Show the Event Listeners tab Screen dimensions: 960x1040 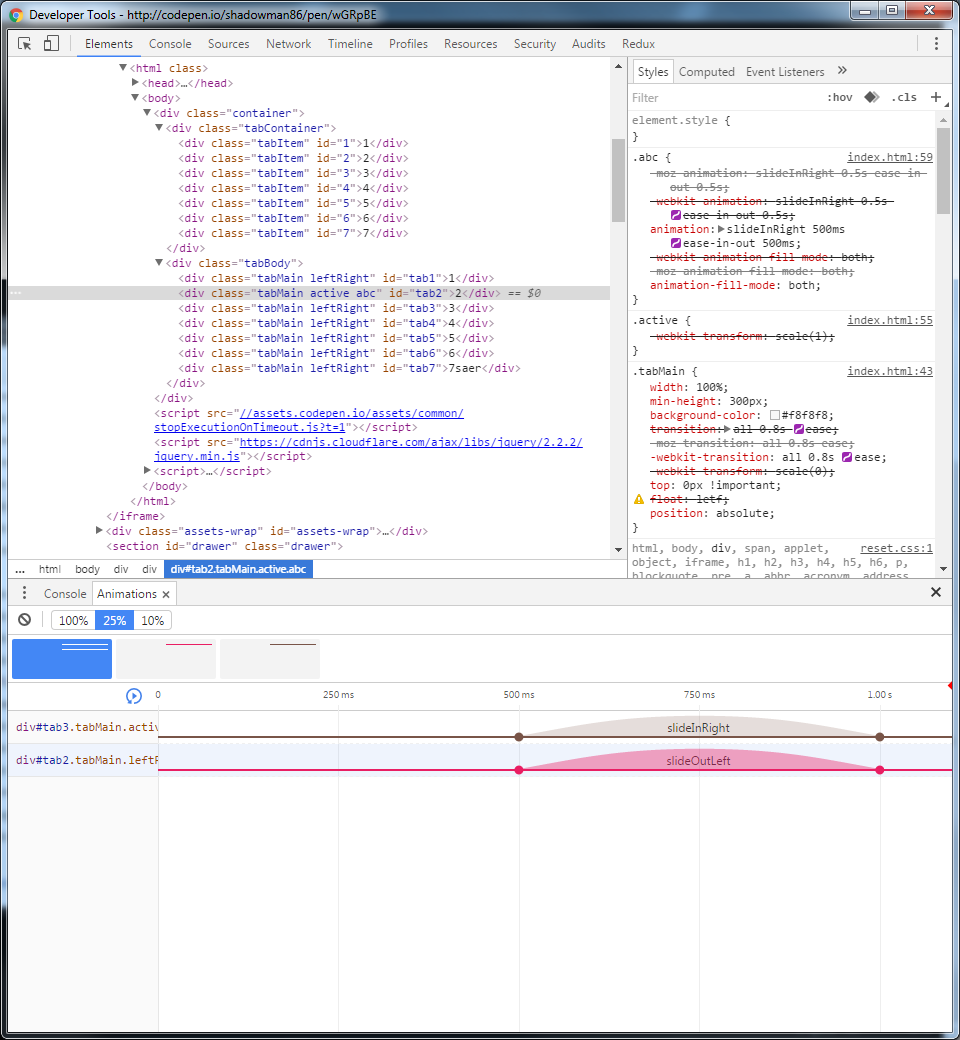(785, 72)
